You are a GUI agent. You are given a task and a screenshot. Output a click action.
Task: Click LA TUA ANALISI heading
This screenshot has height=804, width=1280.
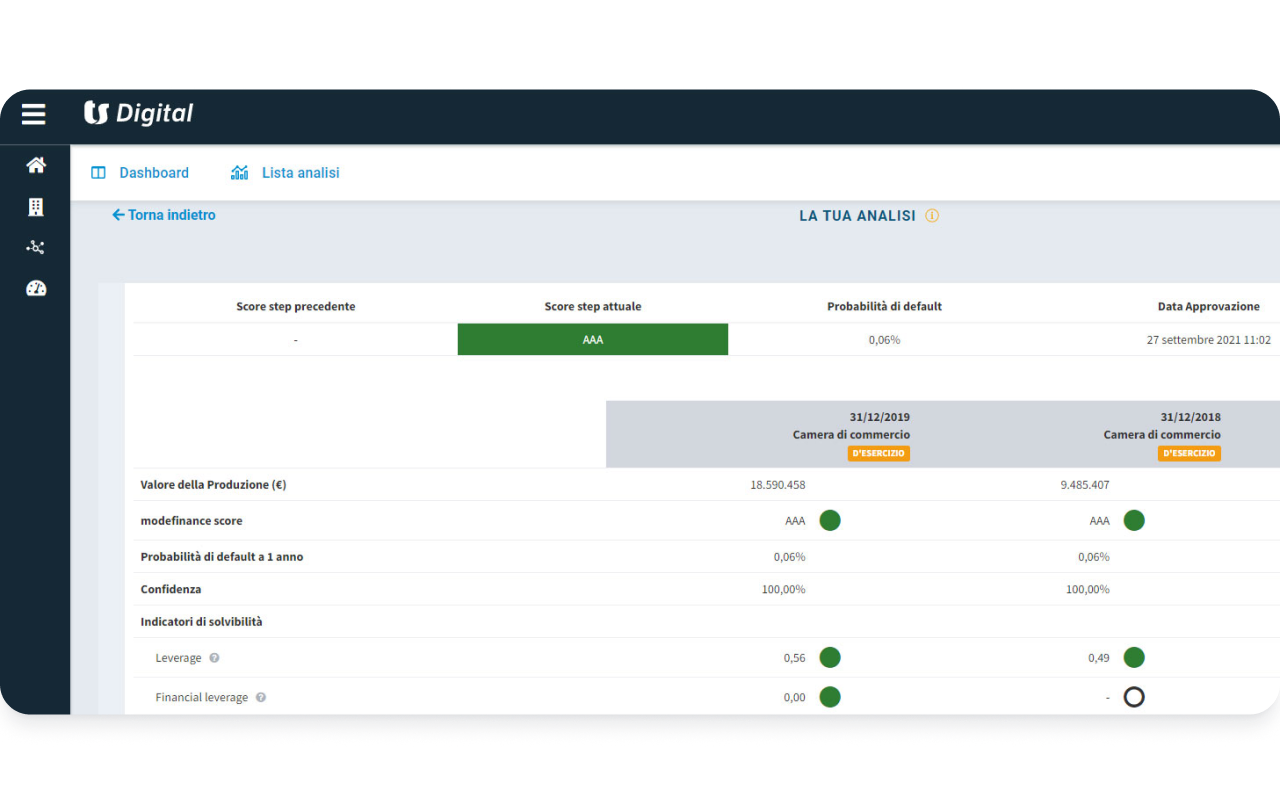point(857,215)
